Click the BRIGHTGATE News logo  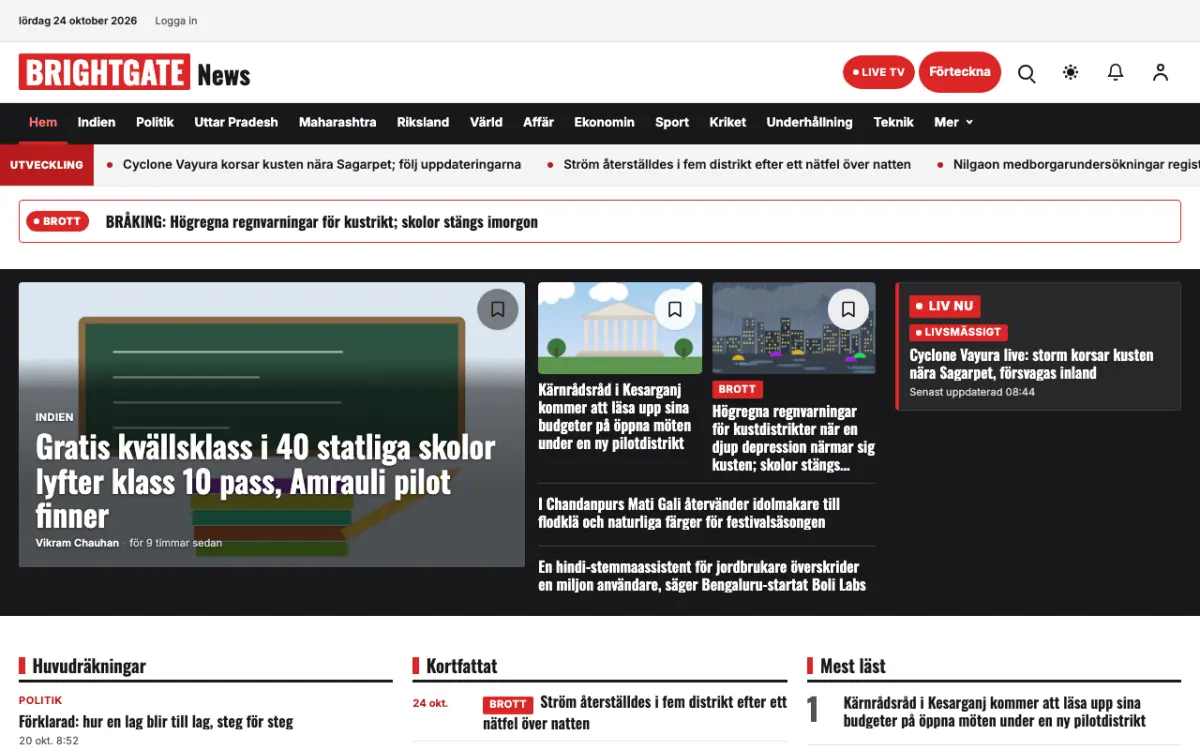point(134,73)
